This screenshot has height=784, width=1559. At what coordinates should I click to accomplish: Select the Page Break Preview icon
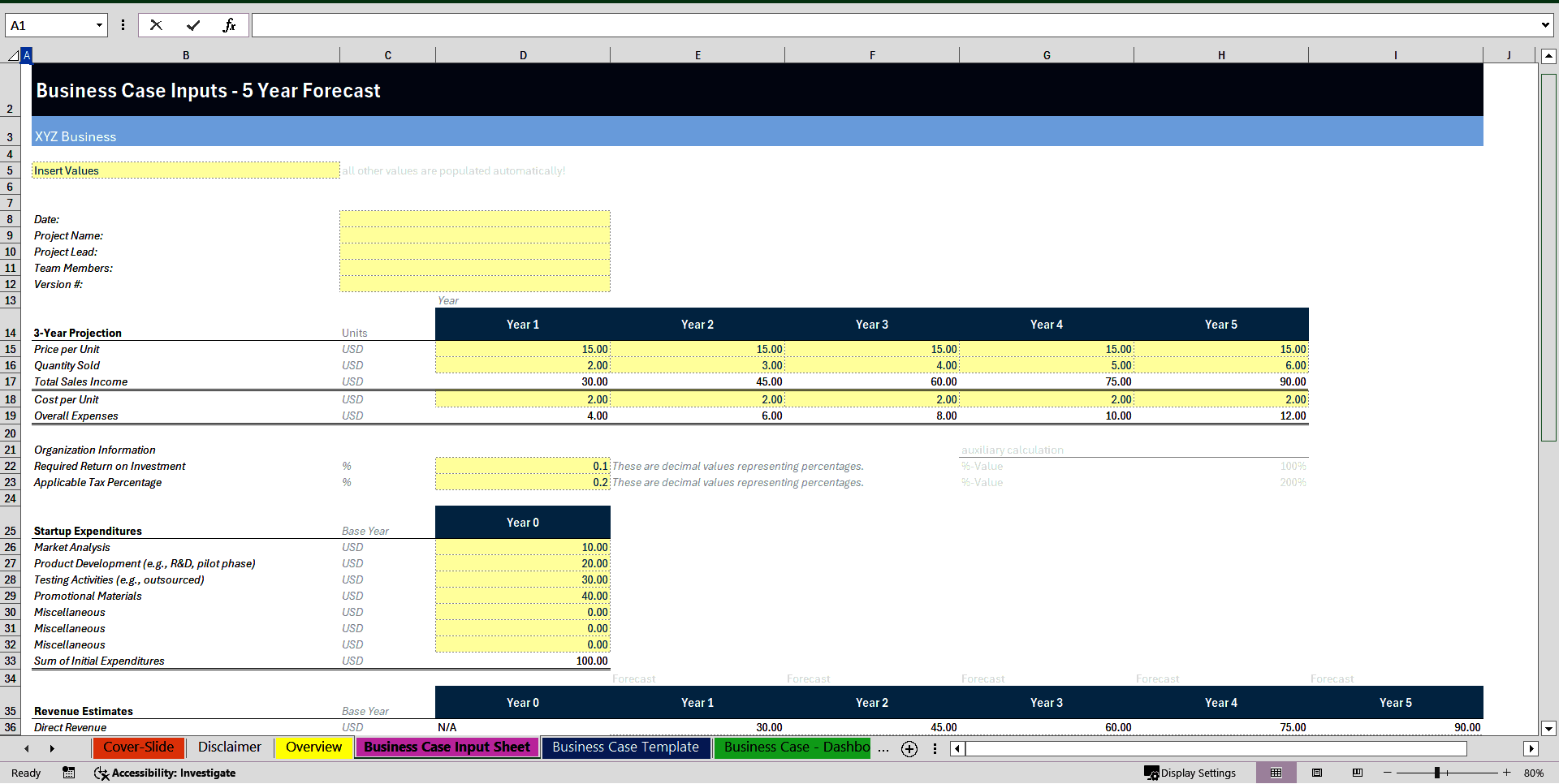tap(1356, 773)
